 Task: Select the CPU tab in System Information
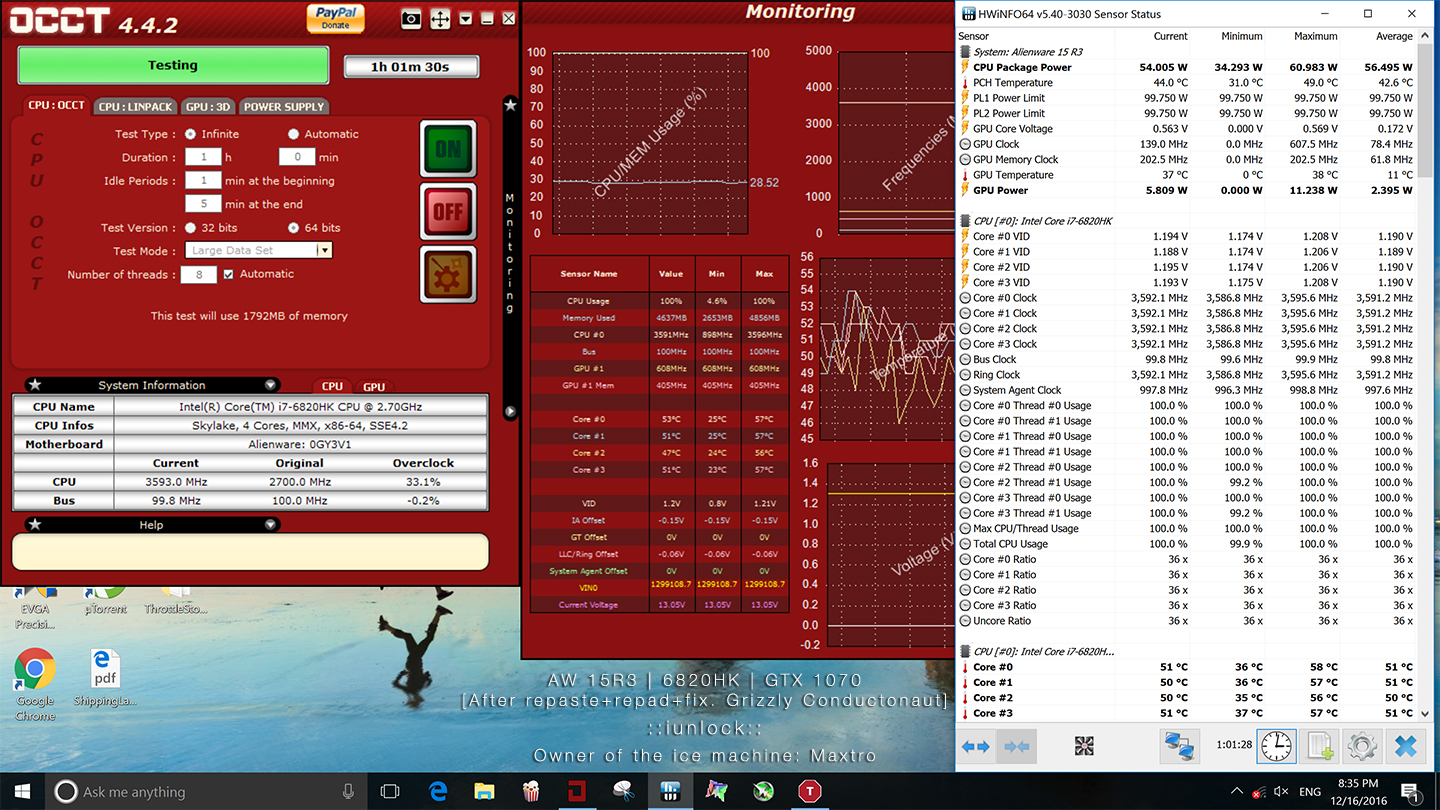(x=332, y=387)
